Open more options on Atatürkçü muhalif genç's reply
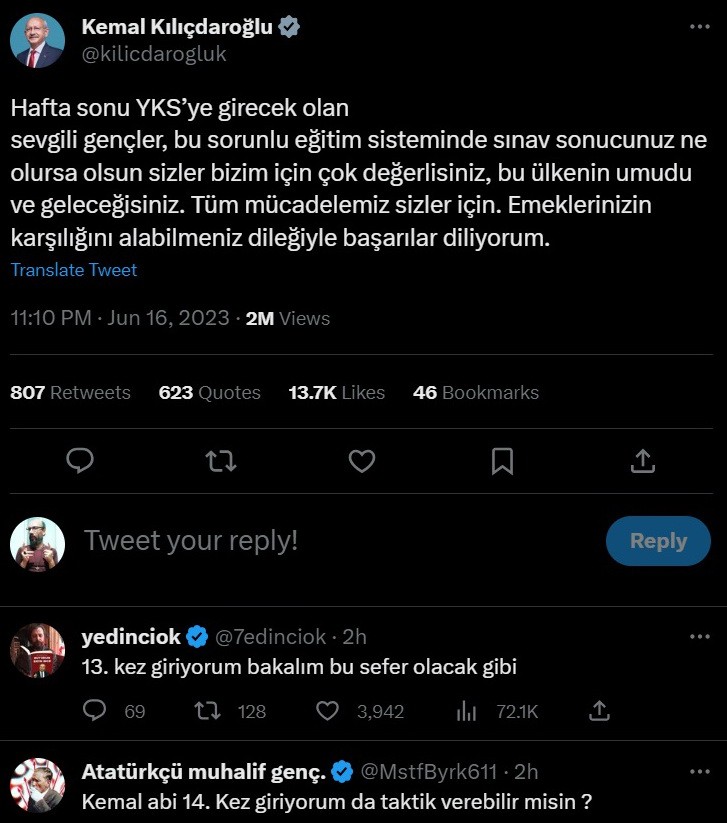The image size is (727, 823). (x=700, y=771)
